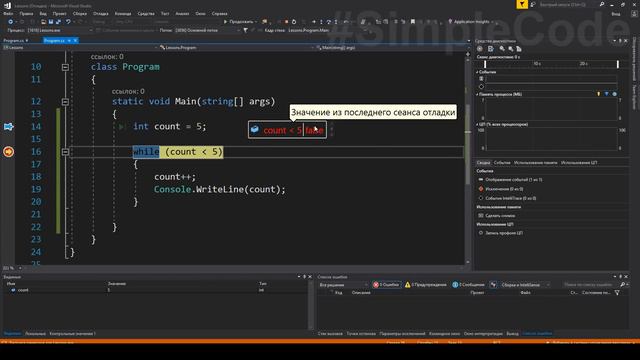The image size is (640, 360).
Task: Click Take Snapshot camera icon
Action: (481, 216)
